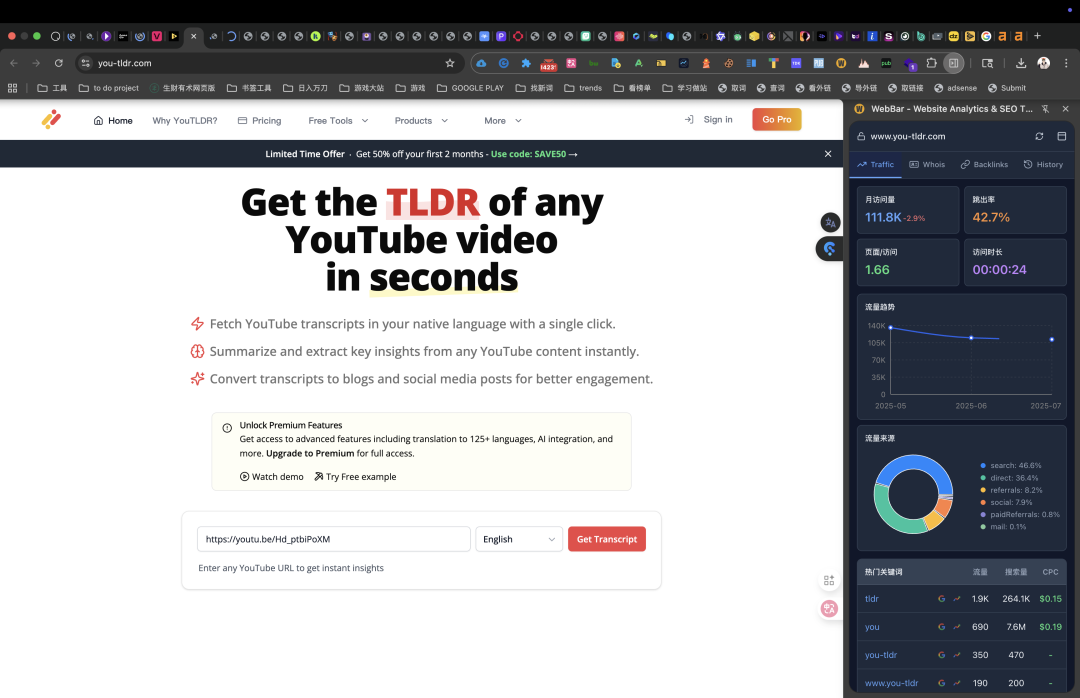Go to the Home nav item

point(113,121)
